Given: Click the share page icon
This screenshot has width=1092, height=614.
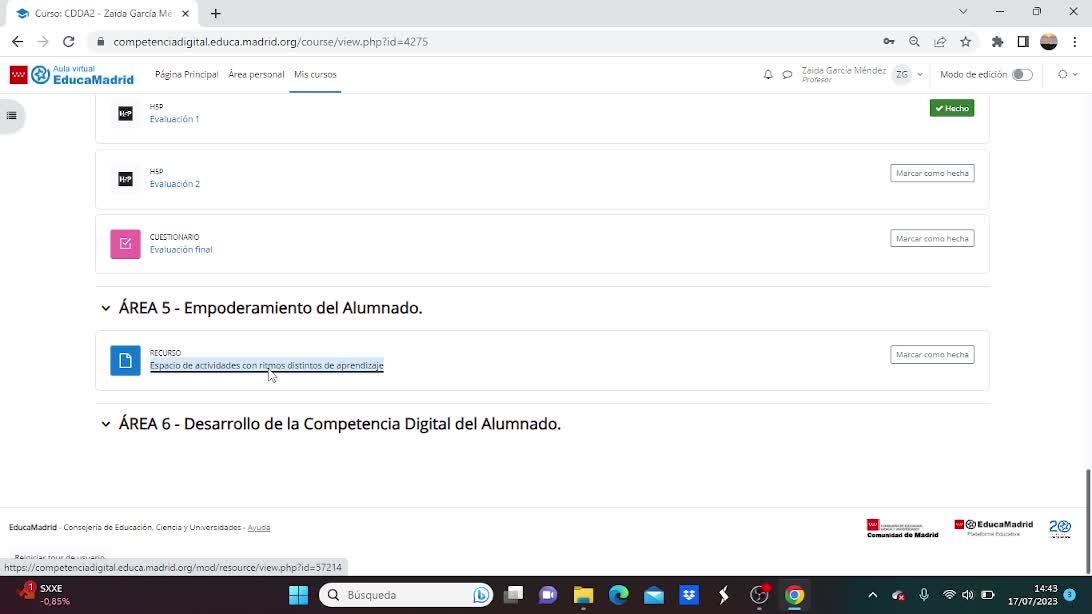Looking at the screenshot, I should pos(940,42).
